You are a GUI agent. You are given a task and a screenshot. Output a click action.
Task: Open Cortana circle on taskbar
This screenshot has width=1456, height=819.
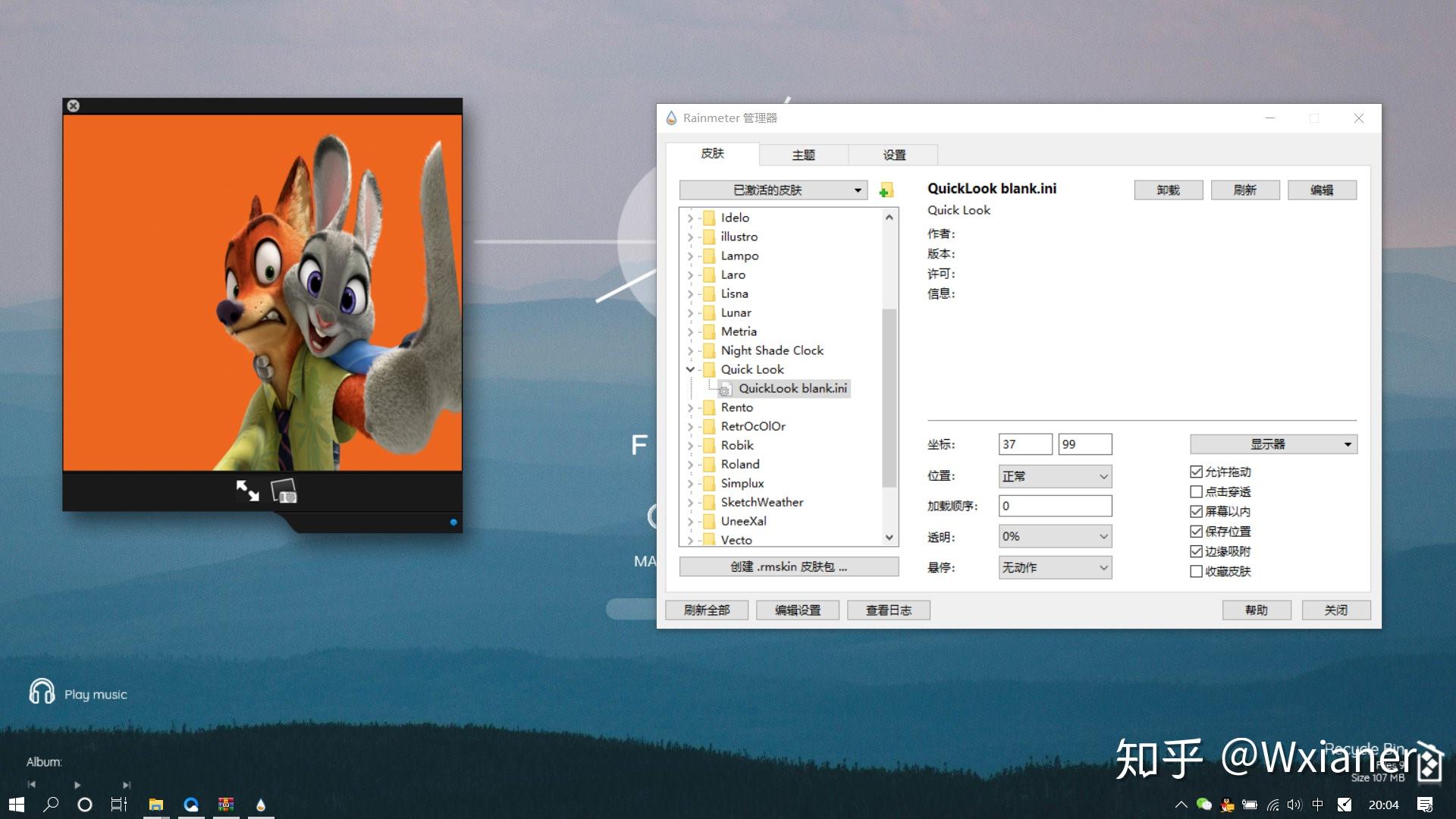(85, 805)
